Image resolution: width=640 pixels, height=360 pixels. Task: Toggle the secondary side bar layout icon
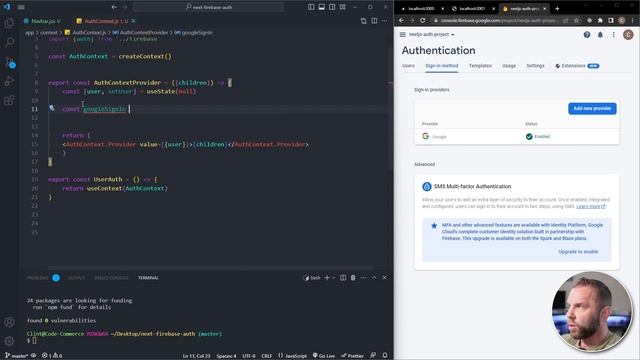coord(332,7)
